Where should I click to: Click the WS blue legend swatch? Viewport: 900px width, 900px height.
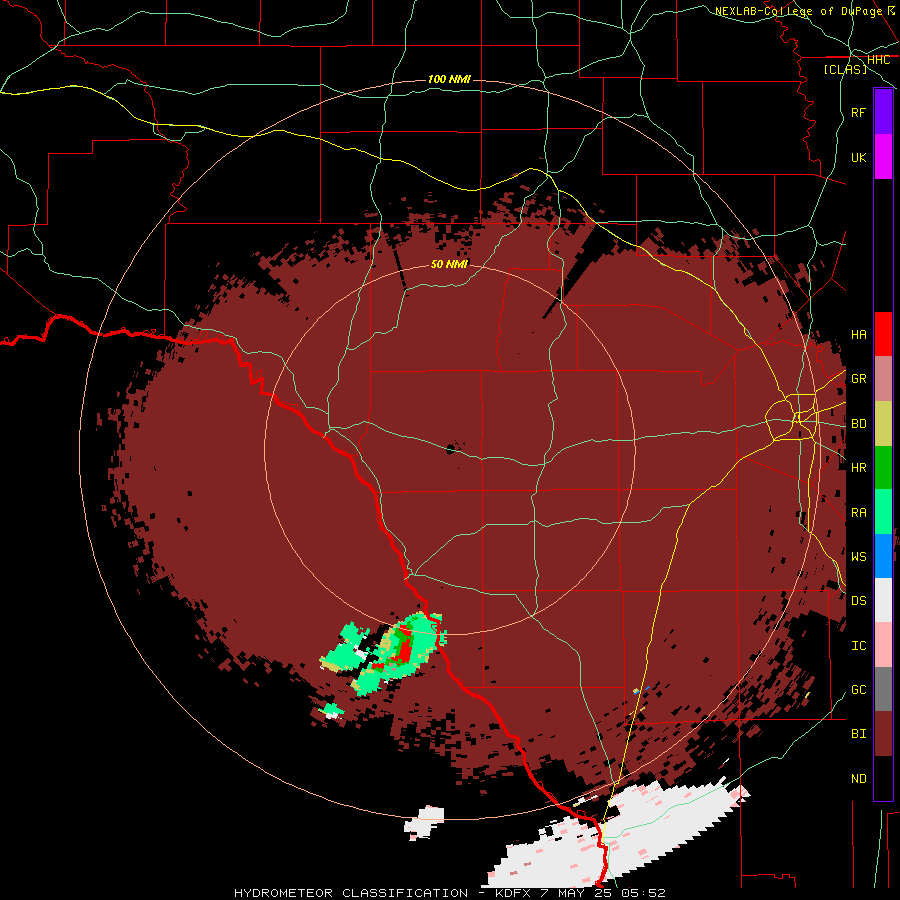(883, 556)
